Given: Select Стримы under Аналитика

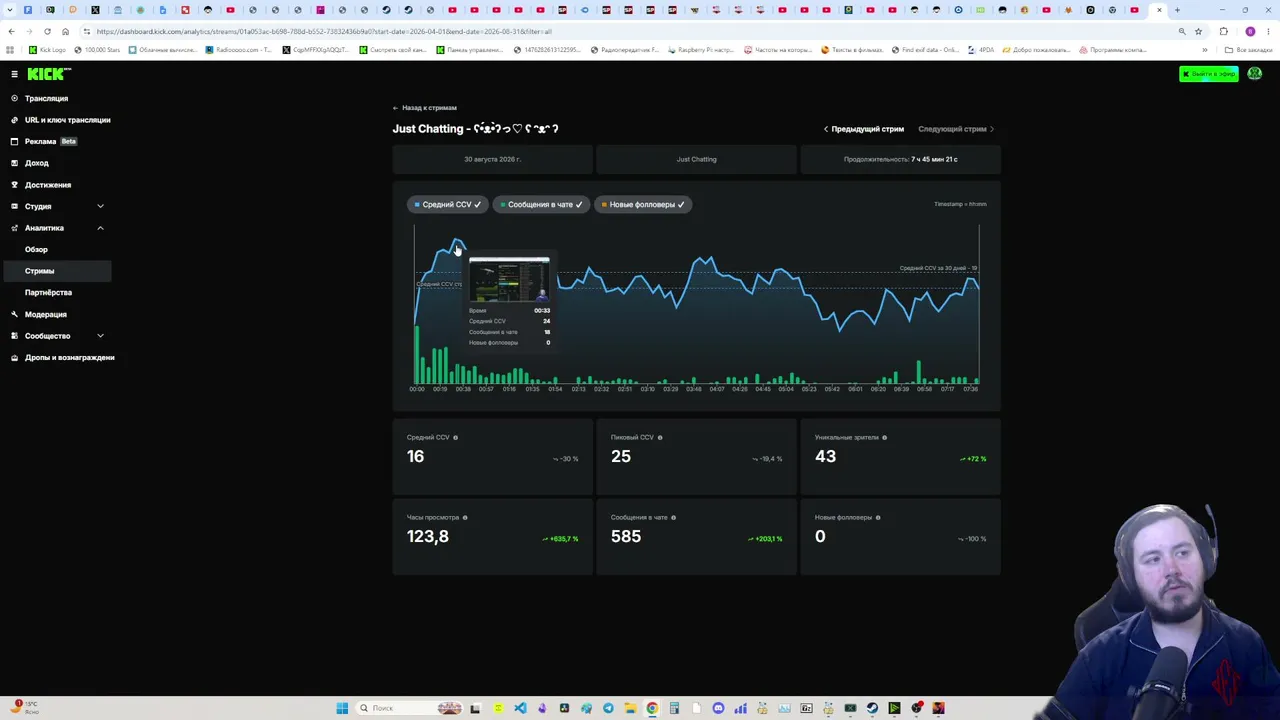Looking at the screenshot, I should [x=56, y=271].
